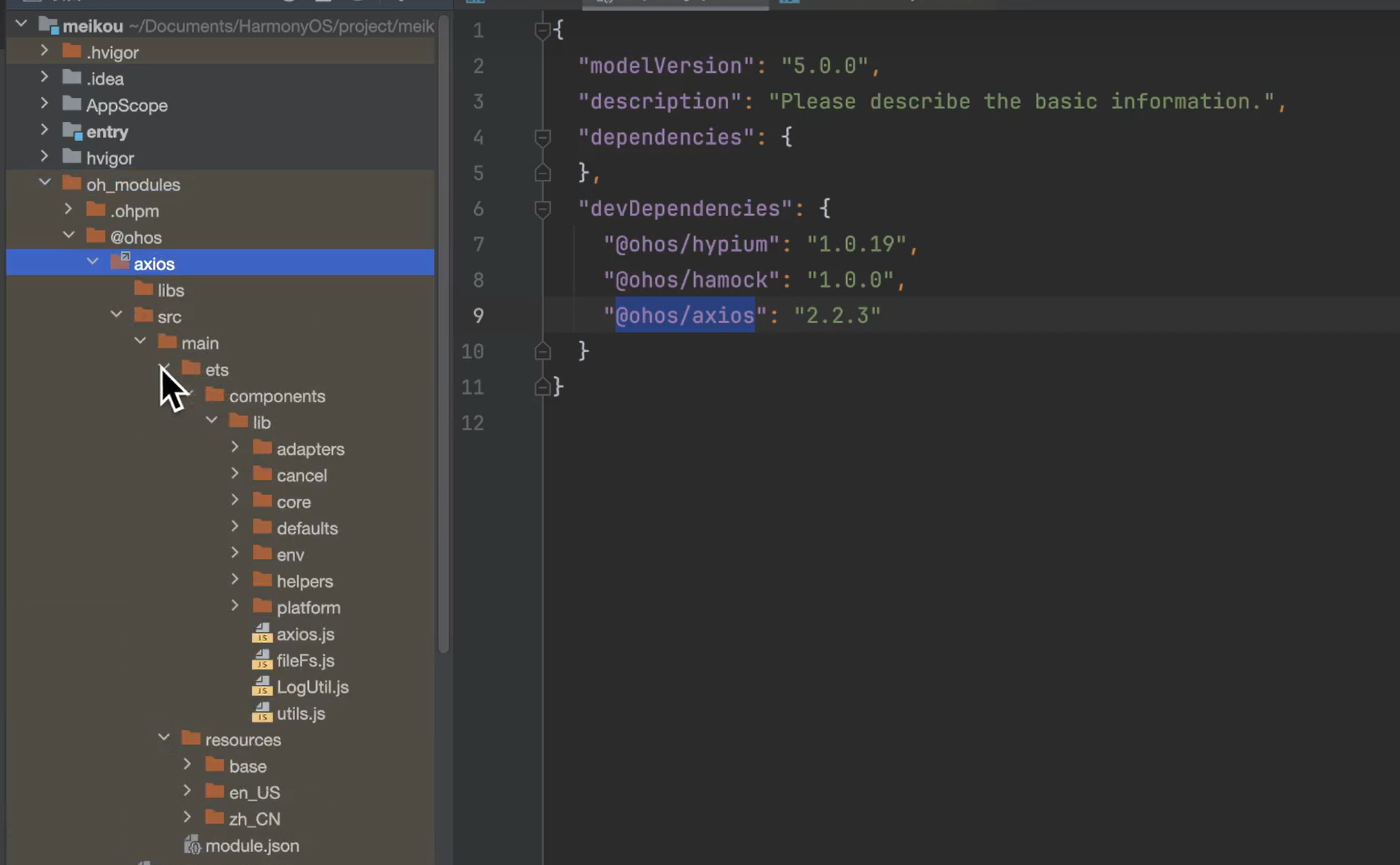Select the meikou project folder icon
This screenshot has height=865, width=1400.
coord(48,25)
